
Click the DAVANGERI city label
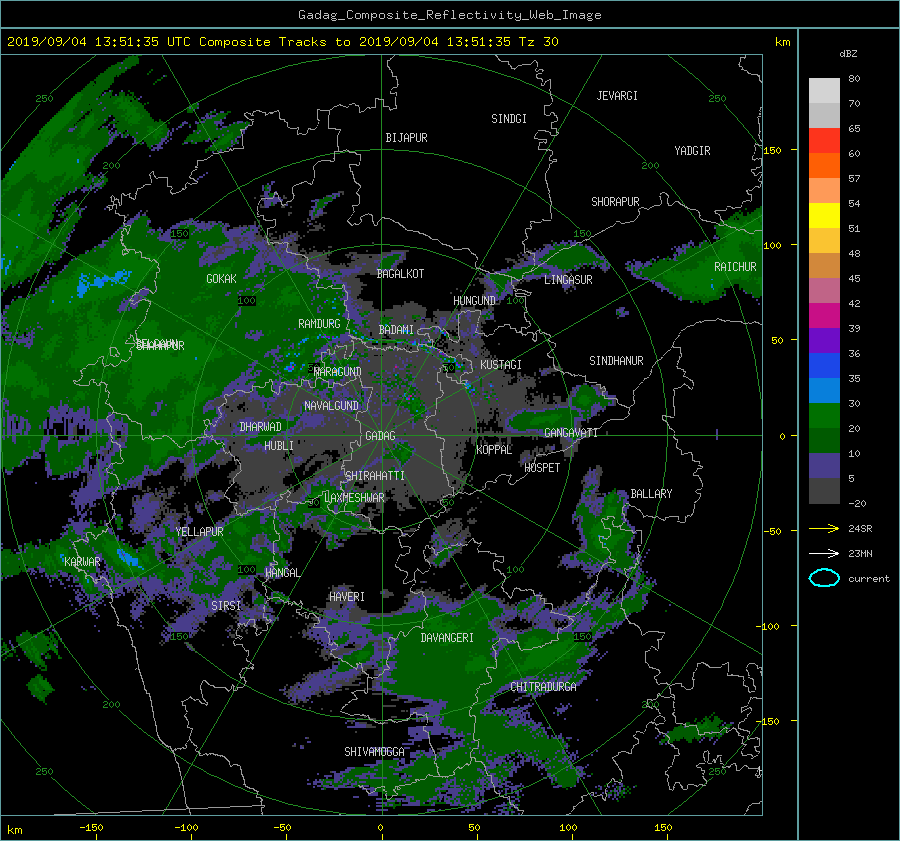pyautogui.click(x=447, y=638)
